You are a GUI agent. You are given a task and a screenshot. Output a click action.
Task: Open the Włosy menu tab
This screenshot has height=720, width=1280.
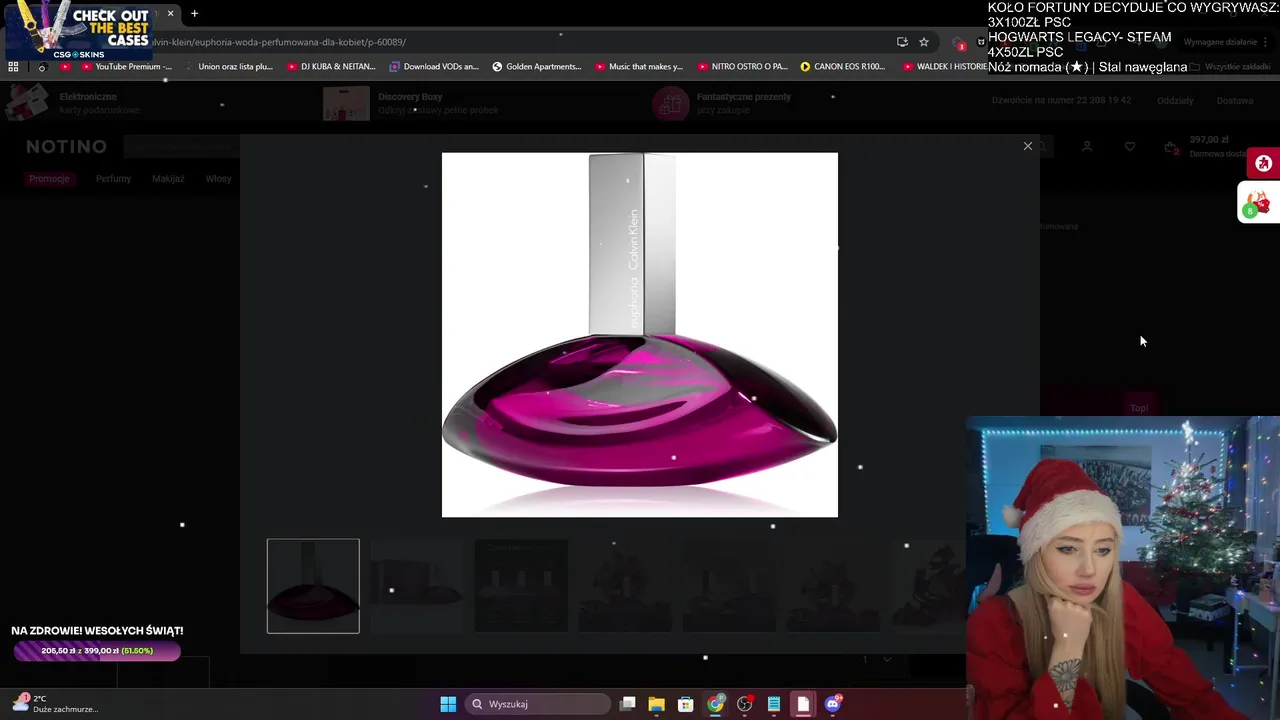[x=218, y=179]
